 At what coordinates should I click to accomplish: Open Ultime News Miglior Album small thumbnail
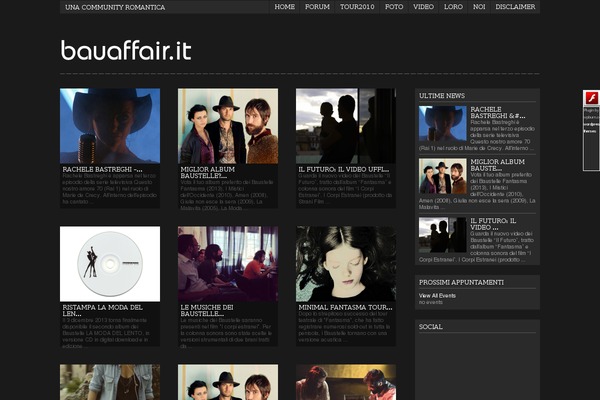coord(442,176)
